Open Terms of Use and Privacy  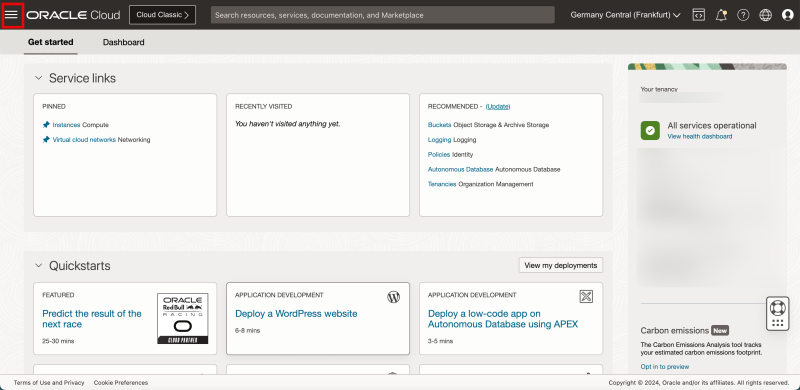pos(49,382)
